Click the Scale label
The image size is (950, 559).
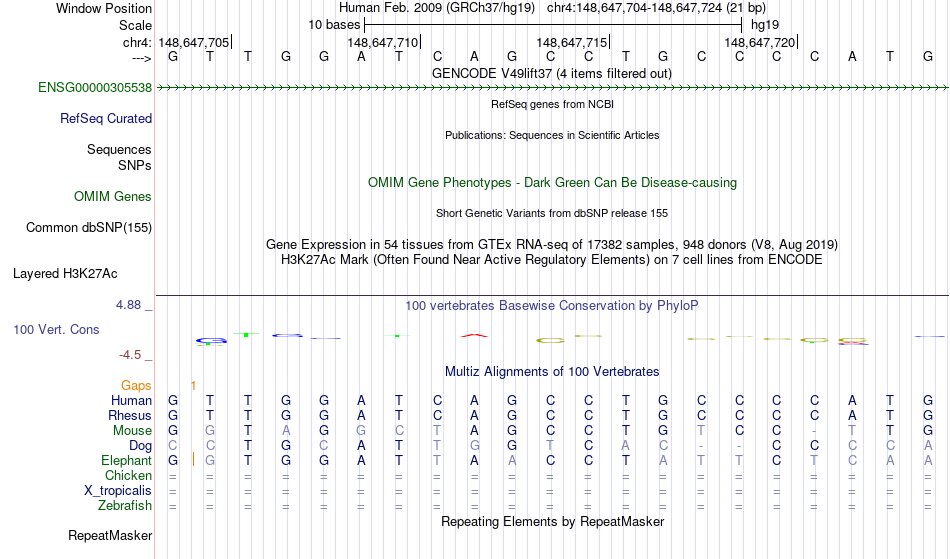click(x=136, y=25)
